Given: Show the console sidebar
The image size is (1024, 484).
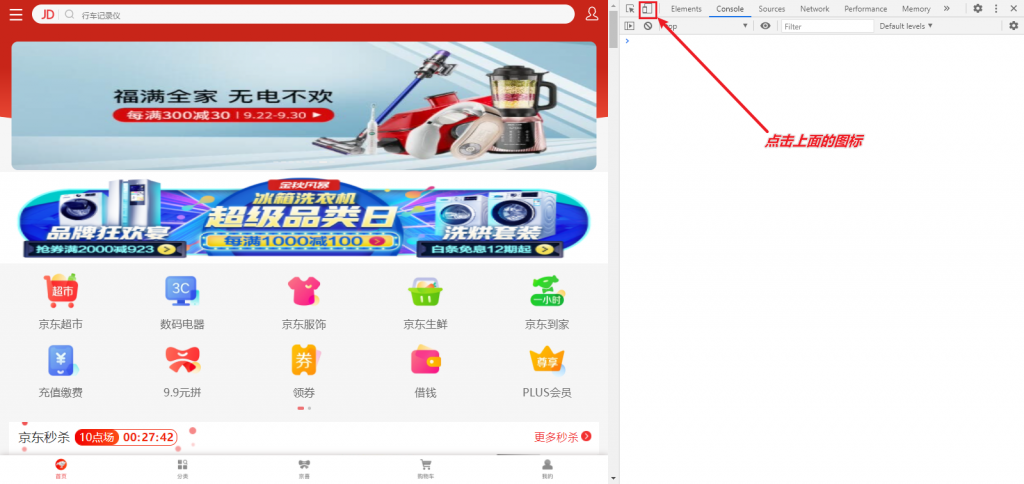Looking at the screenshot, I should pos(630,26).
